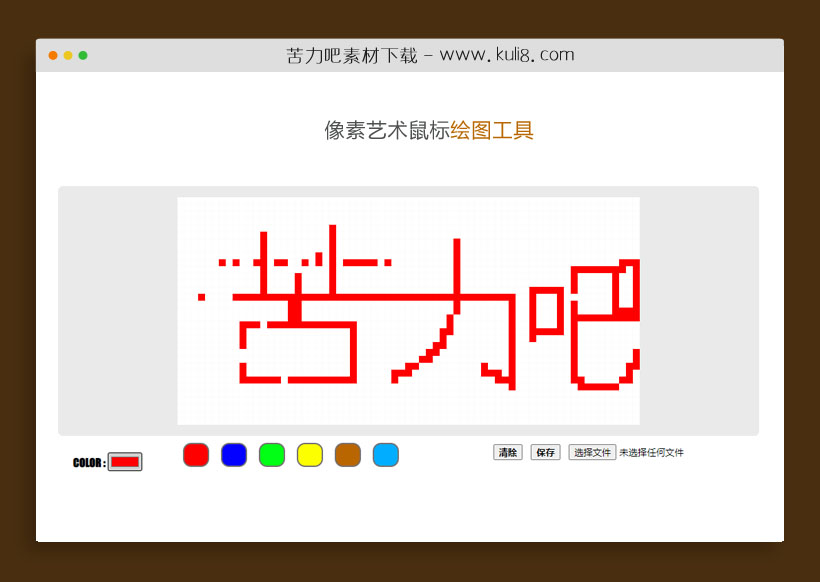This screenshot has width=820, height=582.
Task: Select the brown color swatch
Action: 348,454
